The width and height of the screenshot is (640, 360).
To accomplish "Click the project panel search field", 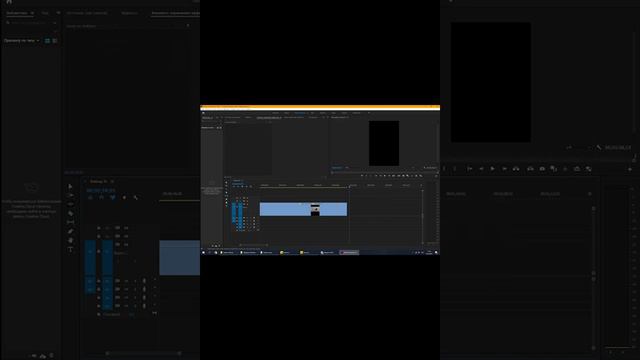I will pos(31,23).
